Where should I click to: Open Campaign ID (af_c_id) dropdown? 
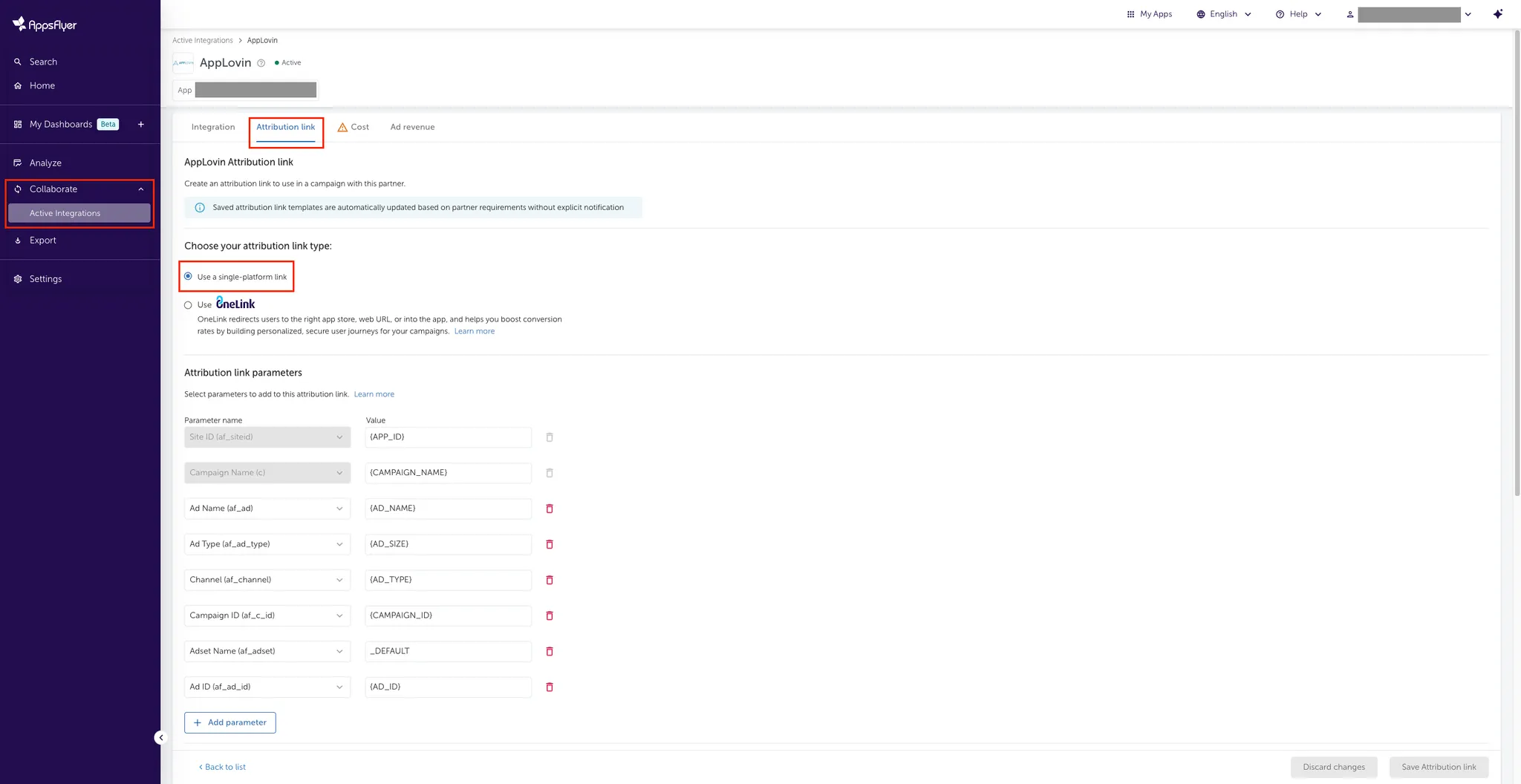[267, 615]
